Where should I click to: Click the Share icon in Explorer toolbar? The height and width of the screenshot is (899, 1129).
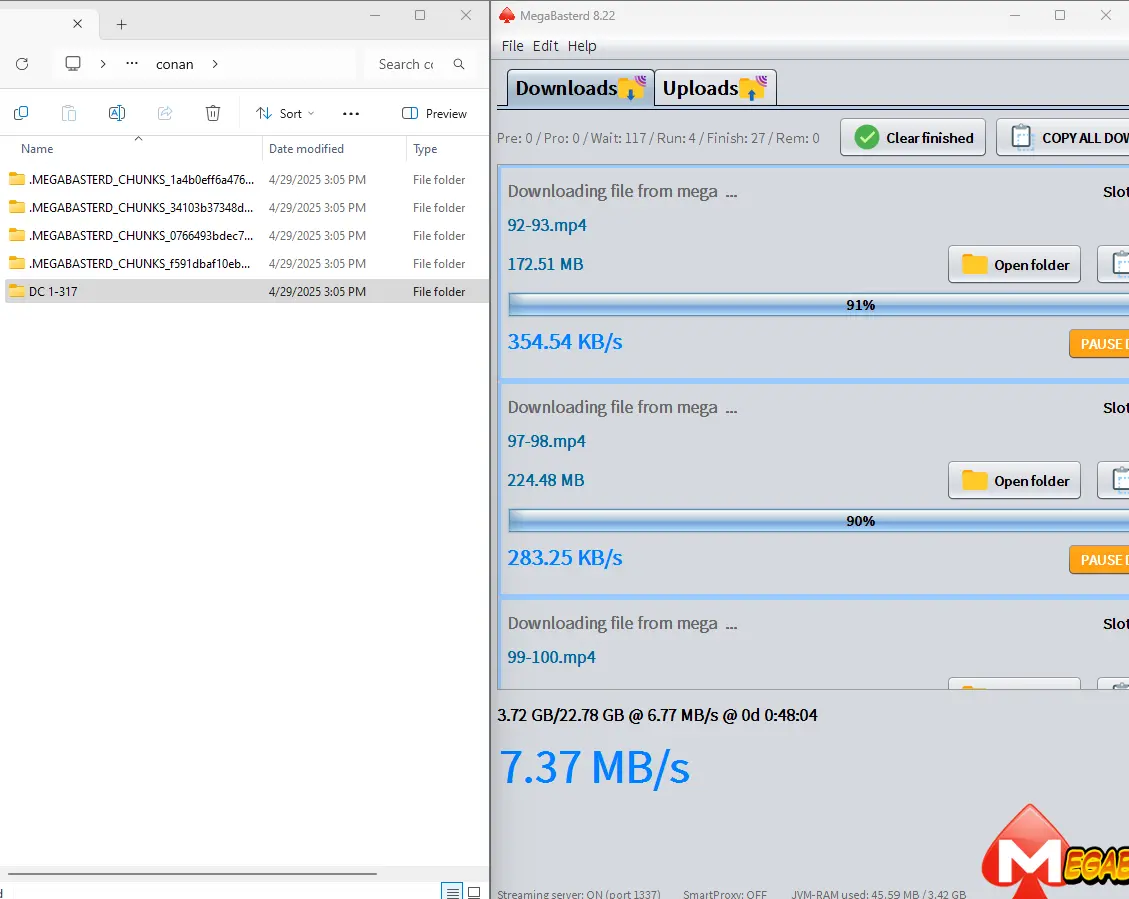(165, 113)
